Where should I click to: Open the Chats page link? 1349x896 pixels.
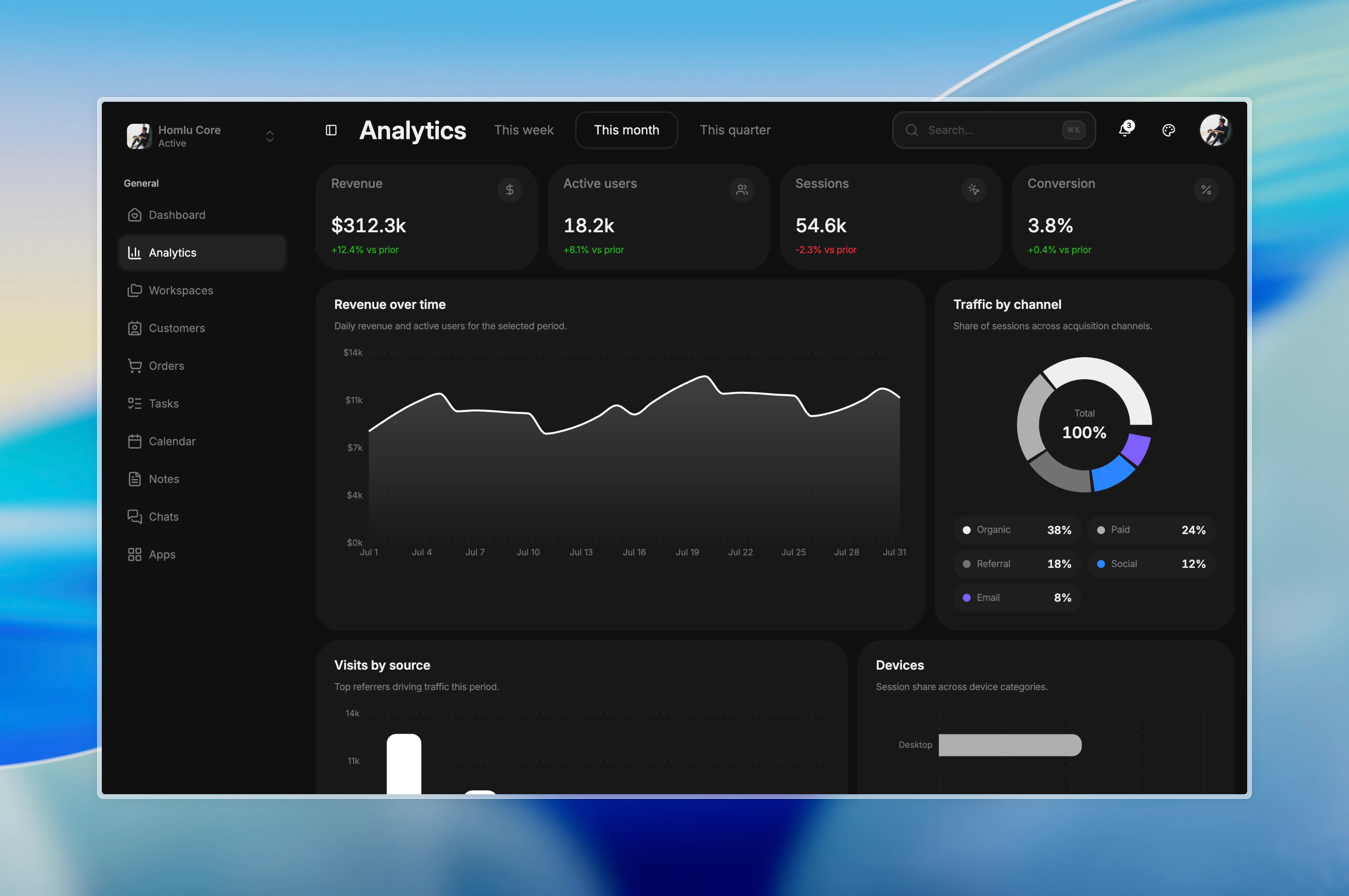pos(202,517)
